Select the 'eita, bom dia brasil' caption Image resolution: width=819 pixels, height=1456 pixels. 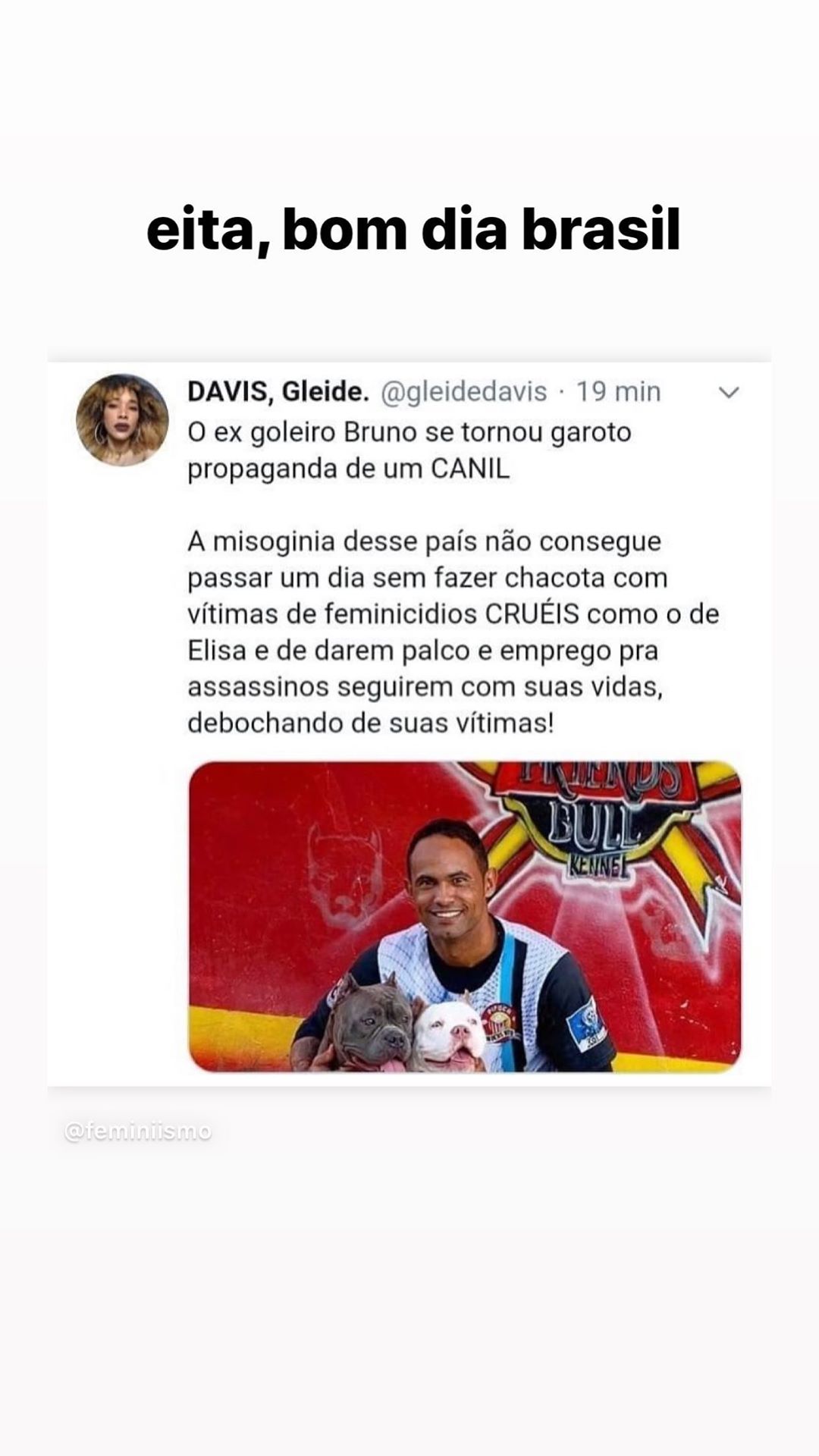click(x=413, y=231)
